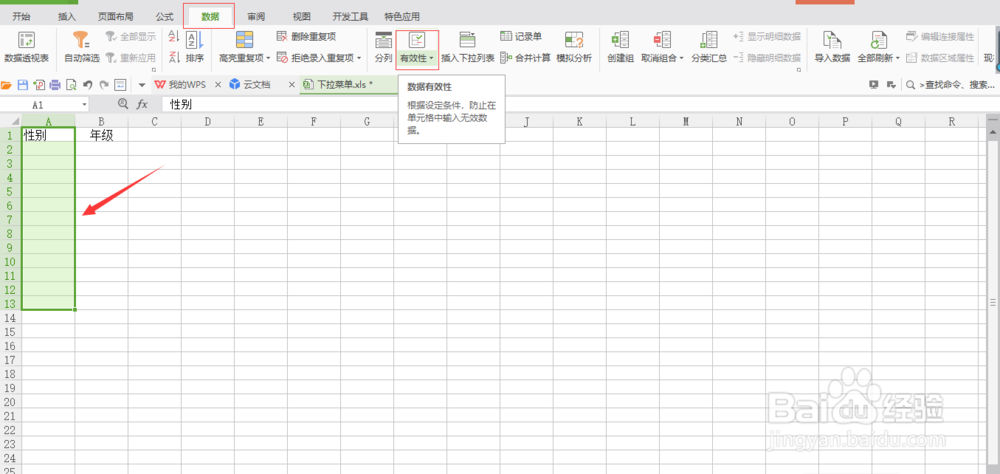Expand the 取消组合 dropdown arrow
The image size is (1000, 474).
pos(681,58)
